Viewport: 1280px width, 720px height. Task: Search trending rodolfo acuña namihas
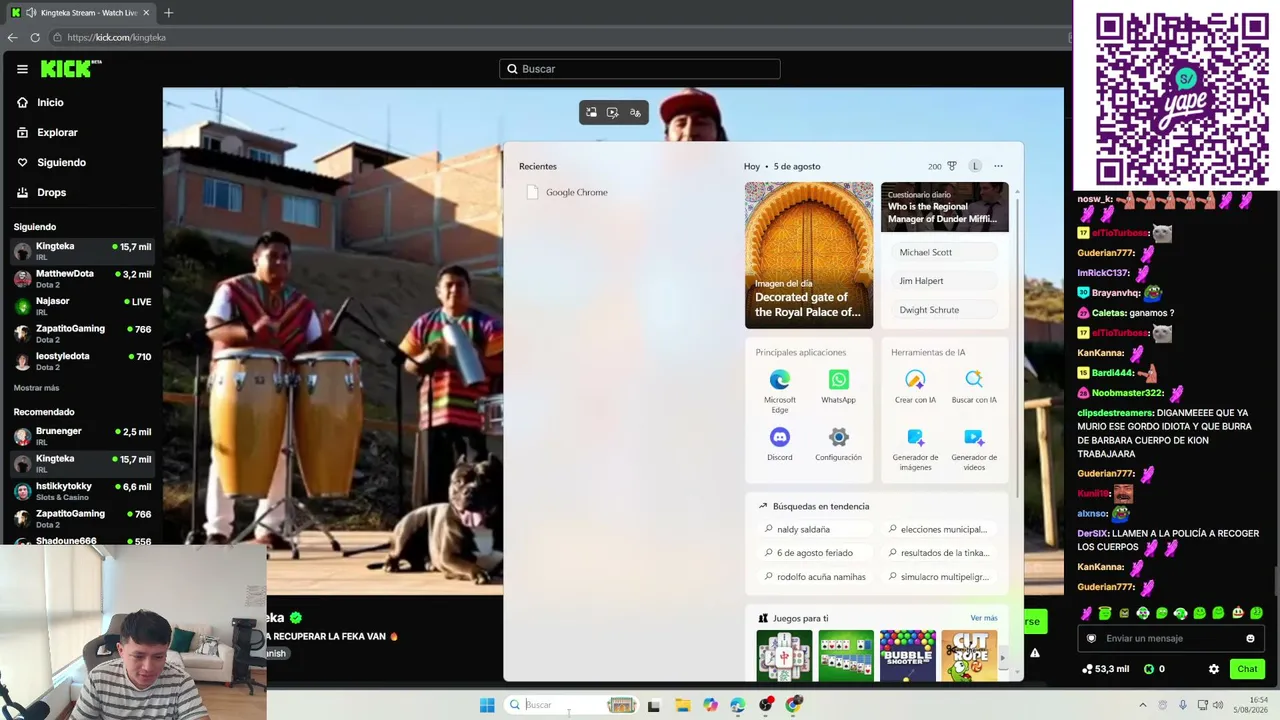(814, 577)
